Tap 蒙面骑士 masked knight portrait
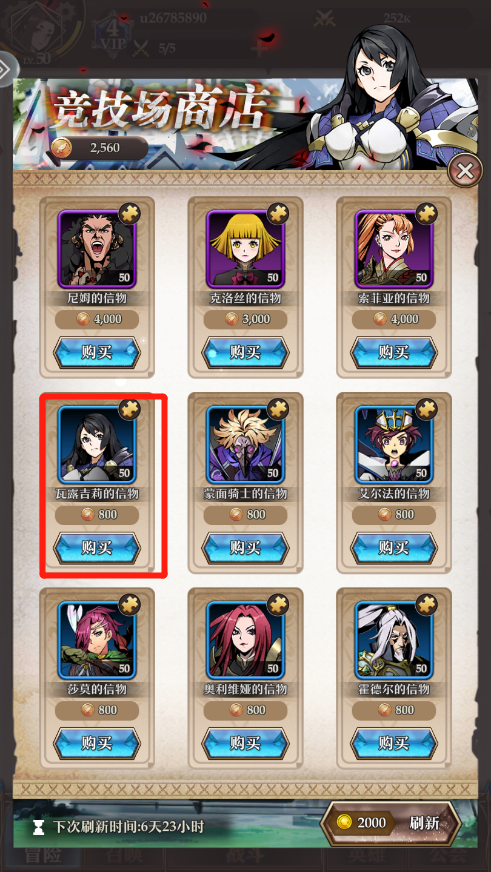Screen dimensions: 491x872 point(245,444)
